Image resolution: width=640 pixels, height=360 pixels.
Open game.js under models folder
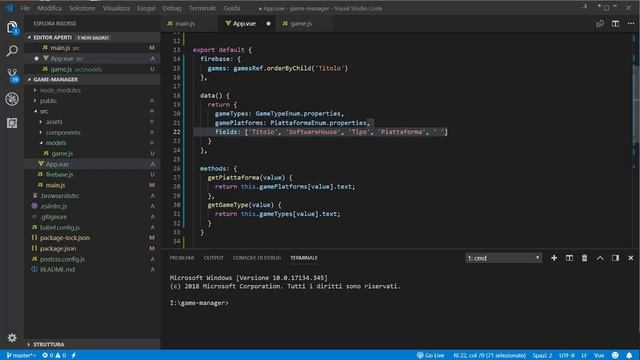pos(62,153)
